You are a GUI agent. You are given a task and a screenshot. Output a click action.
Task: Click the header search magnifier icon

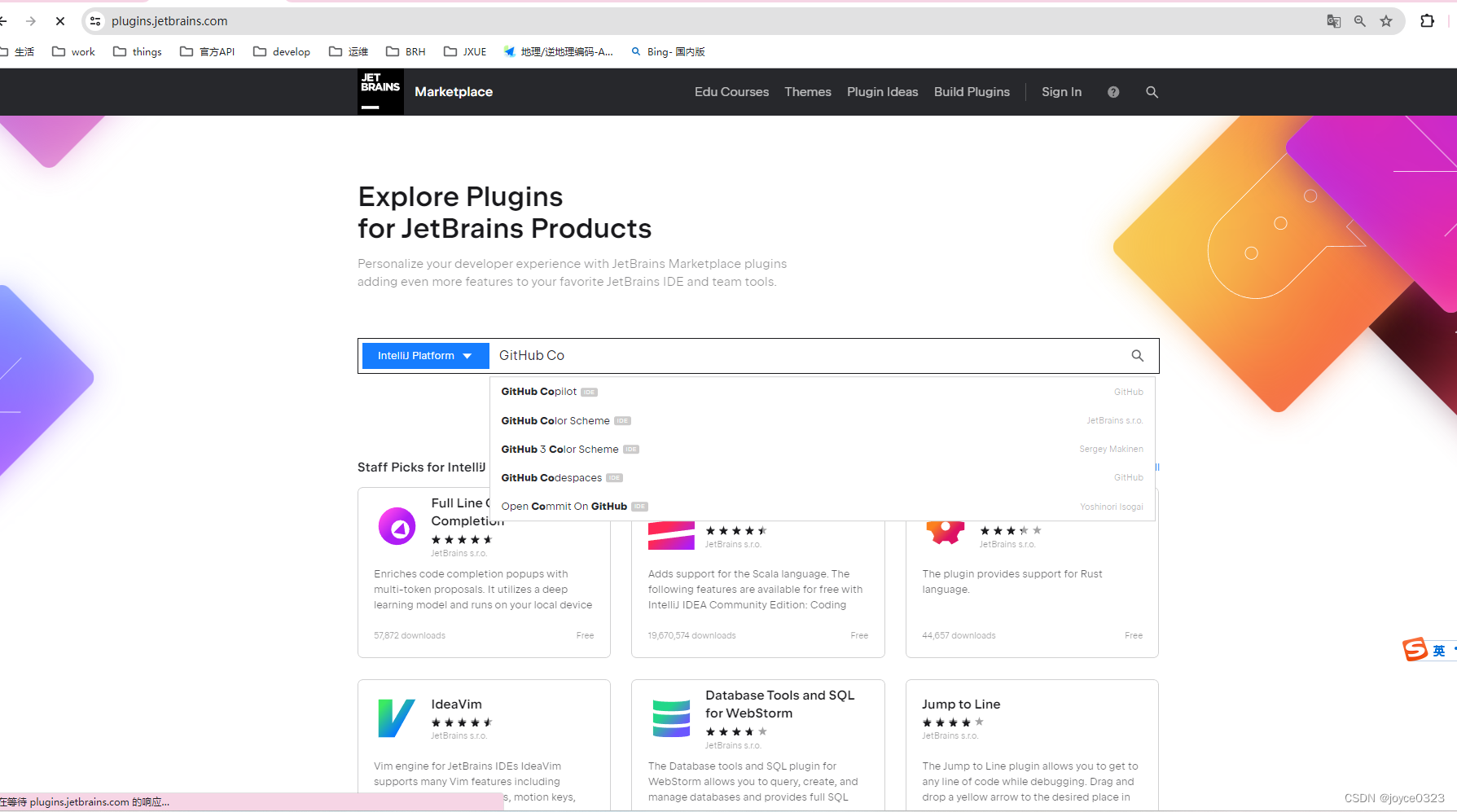(1152, 92)
